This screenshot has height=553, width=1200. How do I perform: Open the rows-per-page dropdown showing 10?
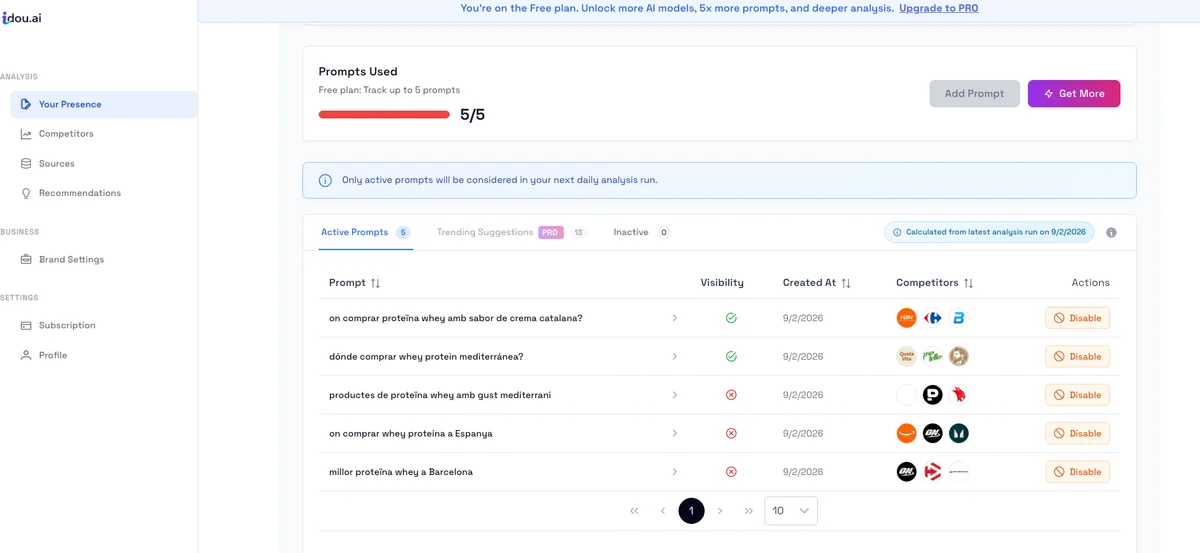(x=790, y=511)
